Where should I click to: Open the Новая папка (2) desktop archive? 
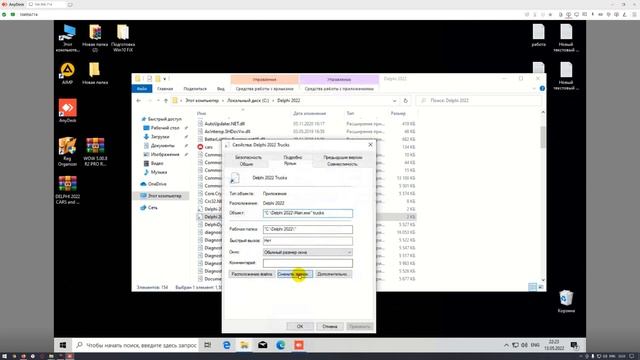tap(95, 38)
